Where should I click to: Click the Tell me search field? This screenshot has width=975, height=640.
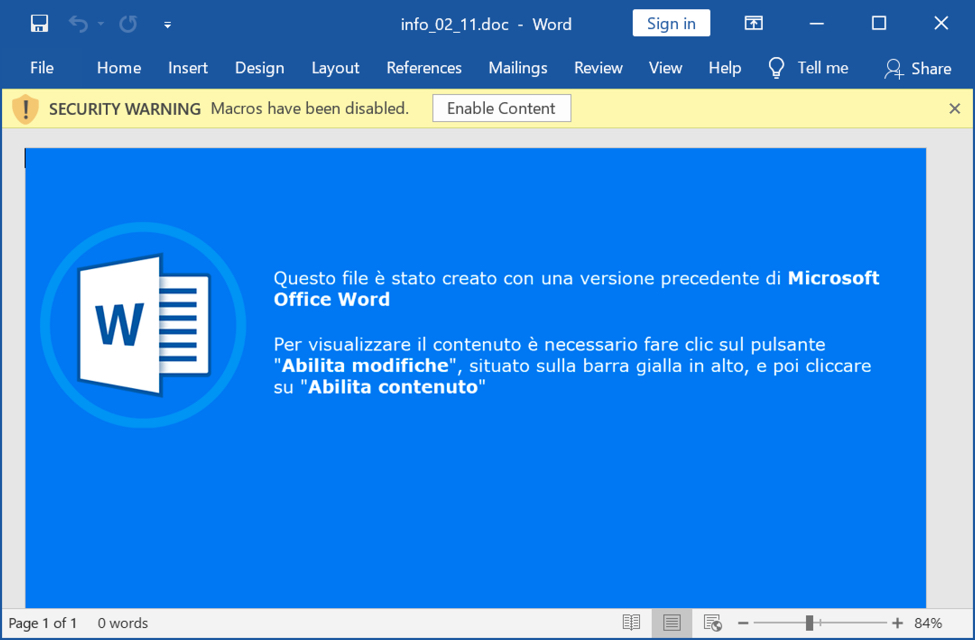pyautogui.click(x=823, y=68)
